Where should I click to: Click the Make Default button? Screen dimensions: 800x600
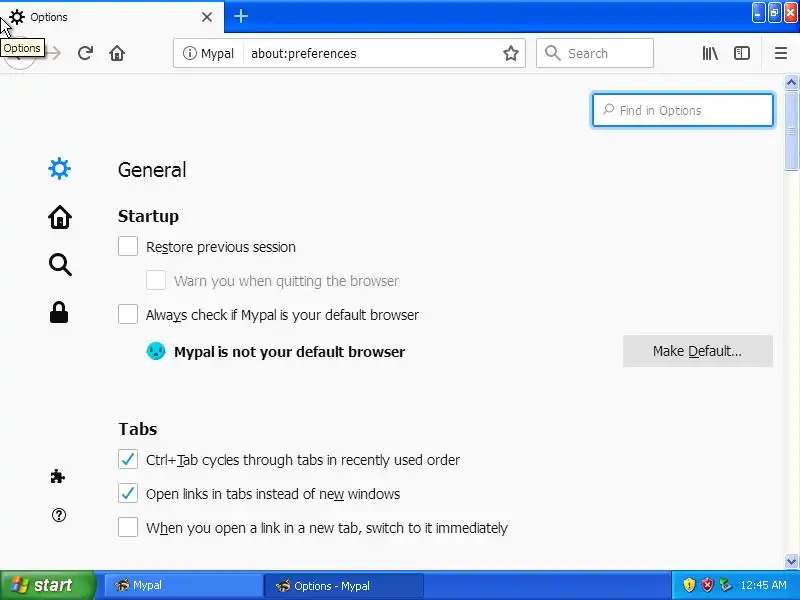[697, 351]
